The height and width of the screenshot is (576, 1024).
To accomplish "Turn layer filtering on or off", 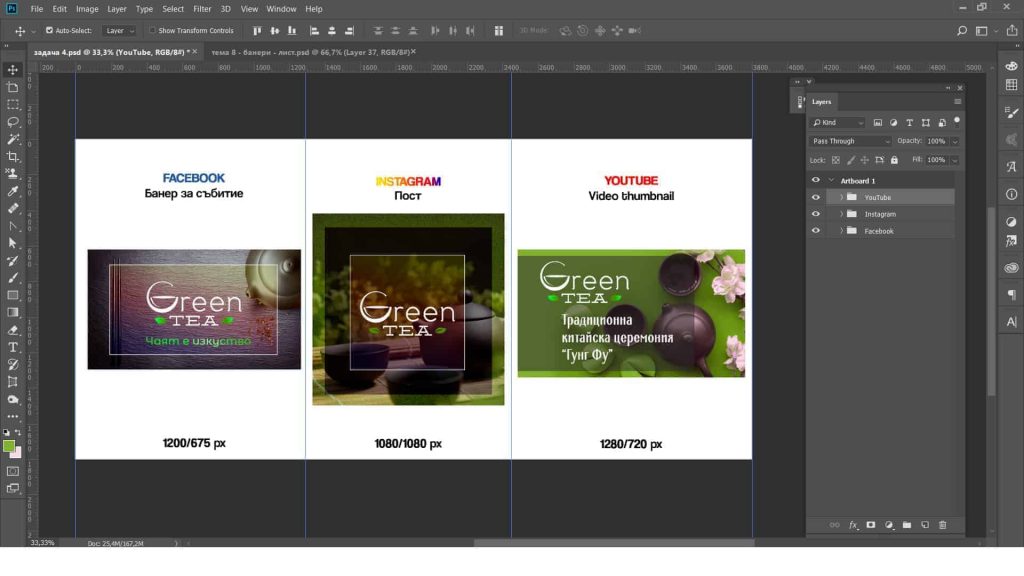I will pos(957,121).
